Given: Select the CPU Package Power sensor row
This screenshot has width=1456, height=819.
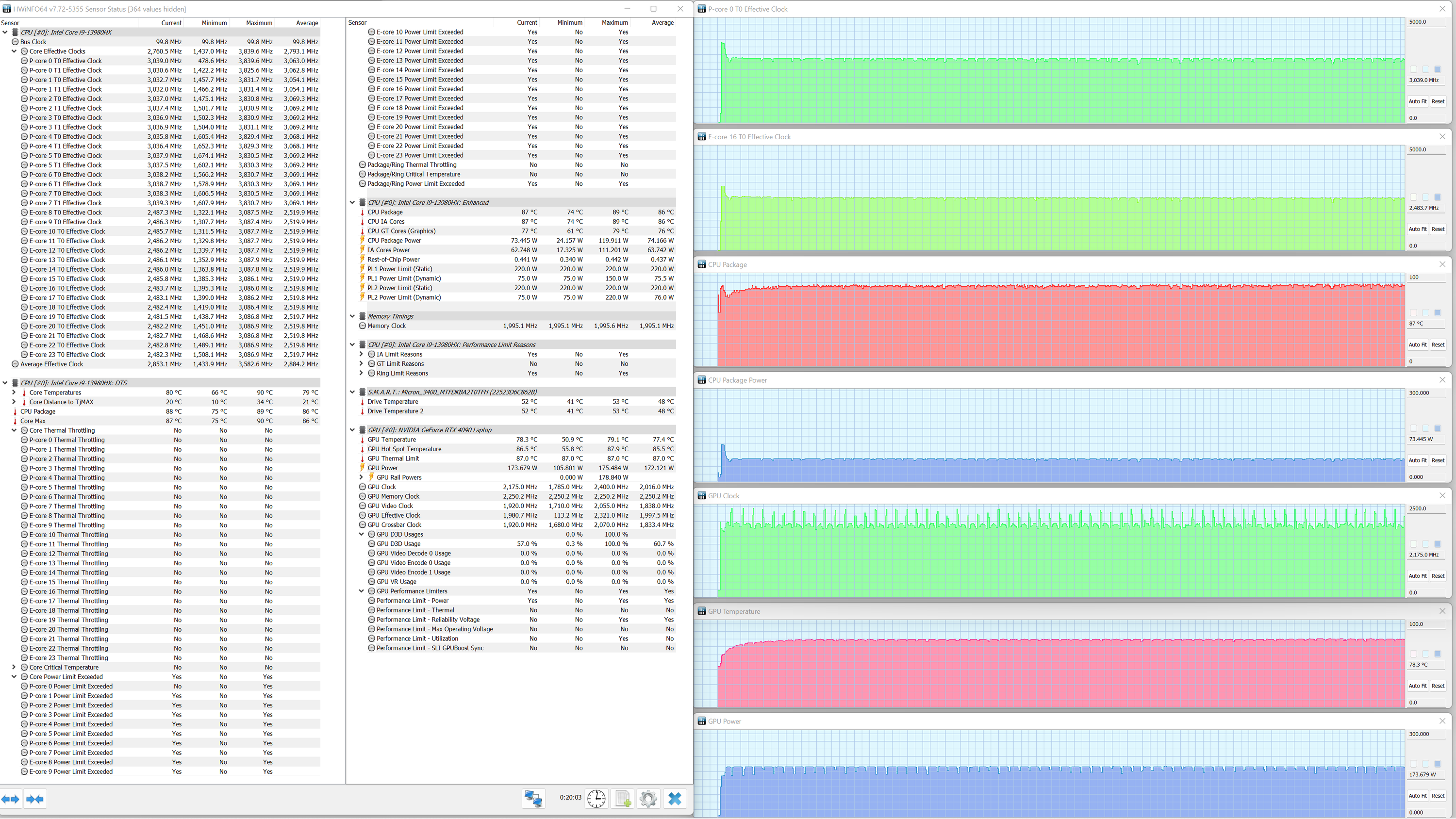Looking at the screenshot, I should 394,241.
